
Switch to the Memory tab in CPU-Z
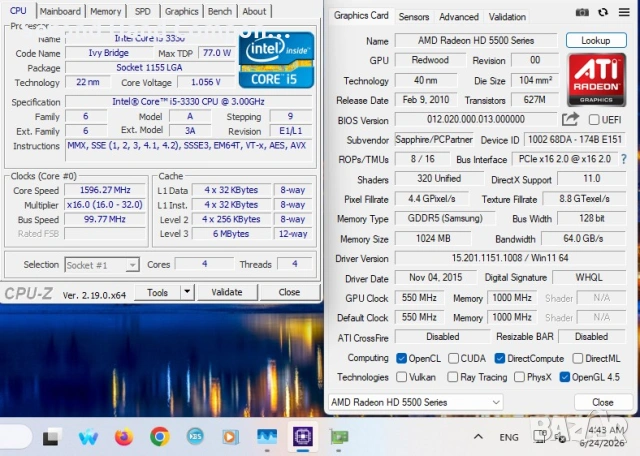pos(105,11)
